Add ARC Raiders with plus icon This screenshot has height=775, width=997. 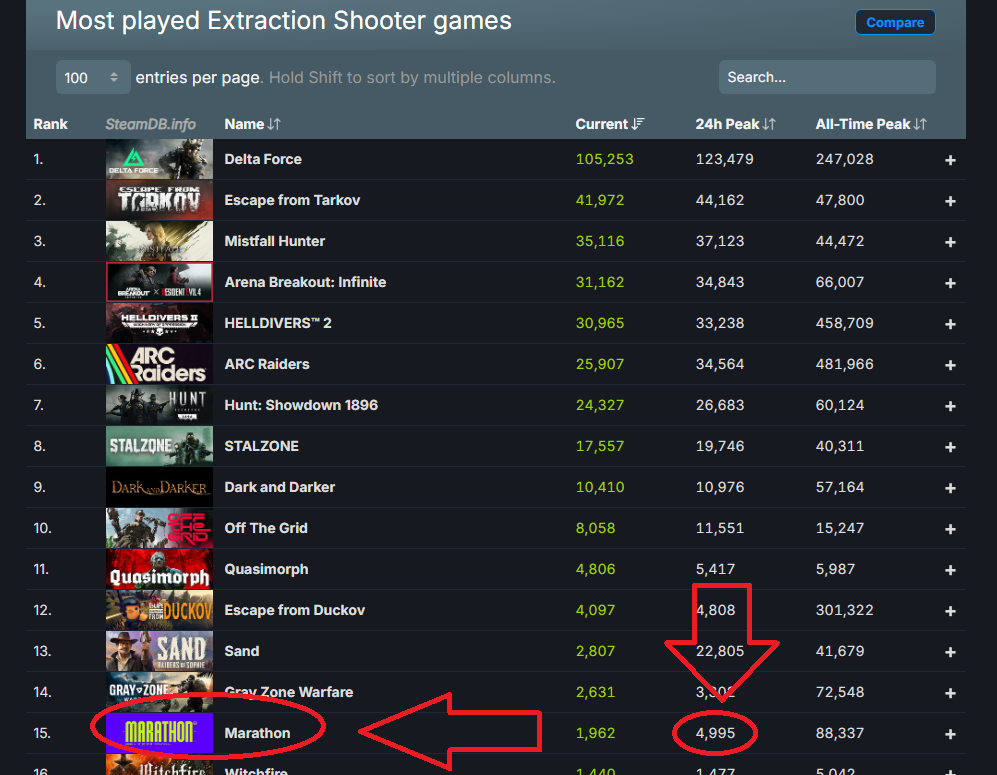(x=950, y=365)
